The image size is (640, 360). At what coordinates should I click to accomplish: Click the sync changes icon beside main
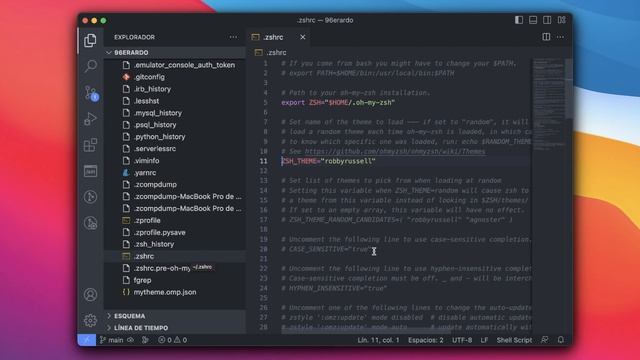131,340
